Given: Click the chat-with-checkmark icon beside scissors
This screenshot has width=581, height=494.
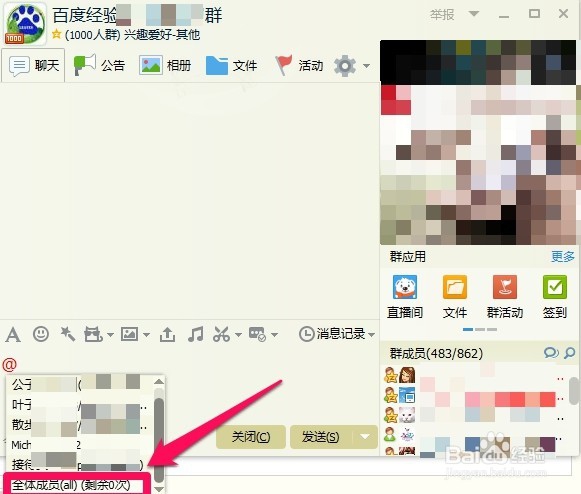Looking at the screenshot, I should [x=258, y=334].
